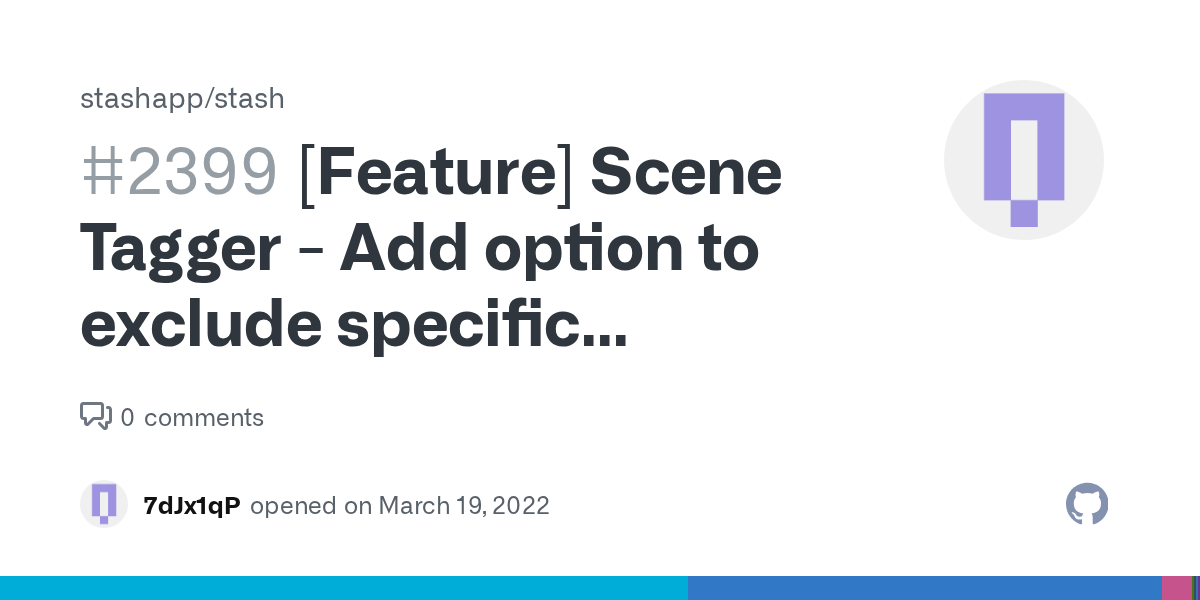Click the small avatar beside 7dJx1qP
This screenshot has width=1200, height=600.
pyautogui.click(x=104, y=504)
